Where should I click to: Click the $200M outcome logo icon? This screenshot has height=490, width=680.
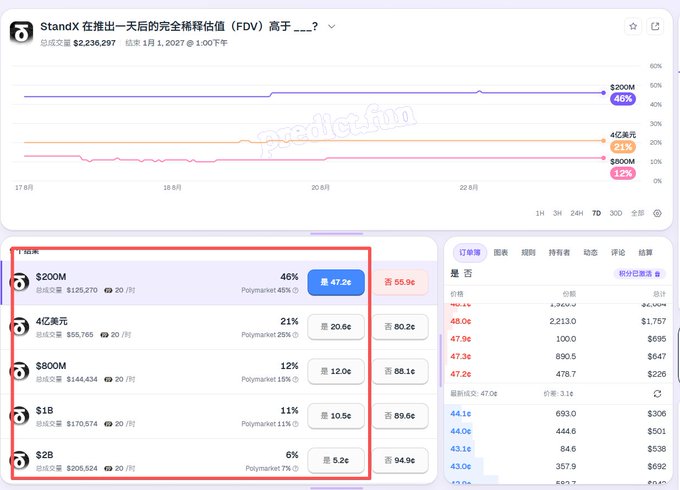20,283
